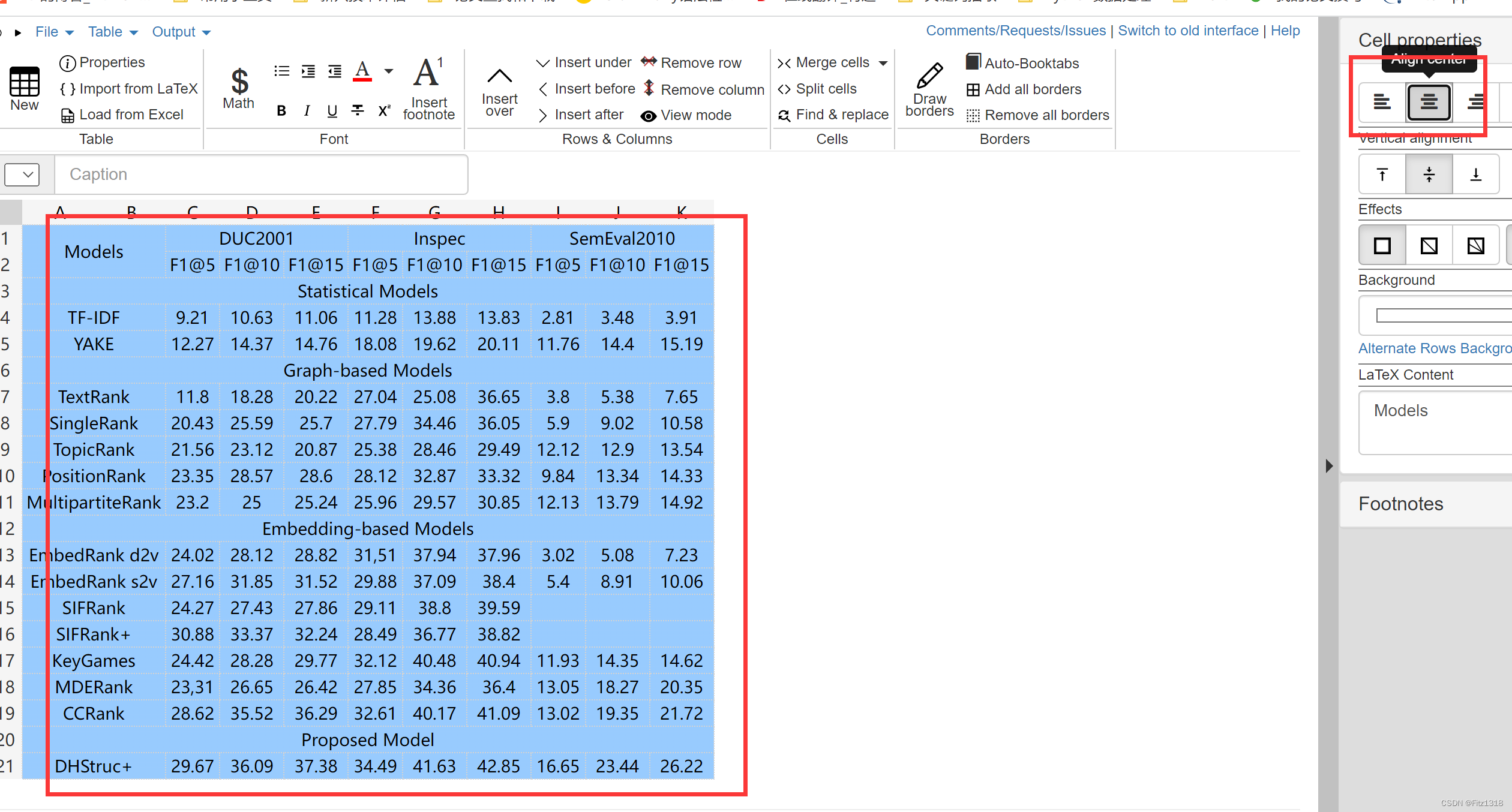Click the Insert over arrow icon
The image size is (1512, 812).
(x=499, y=76)
